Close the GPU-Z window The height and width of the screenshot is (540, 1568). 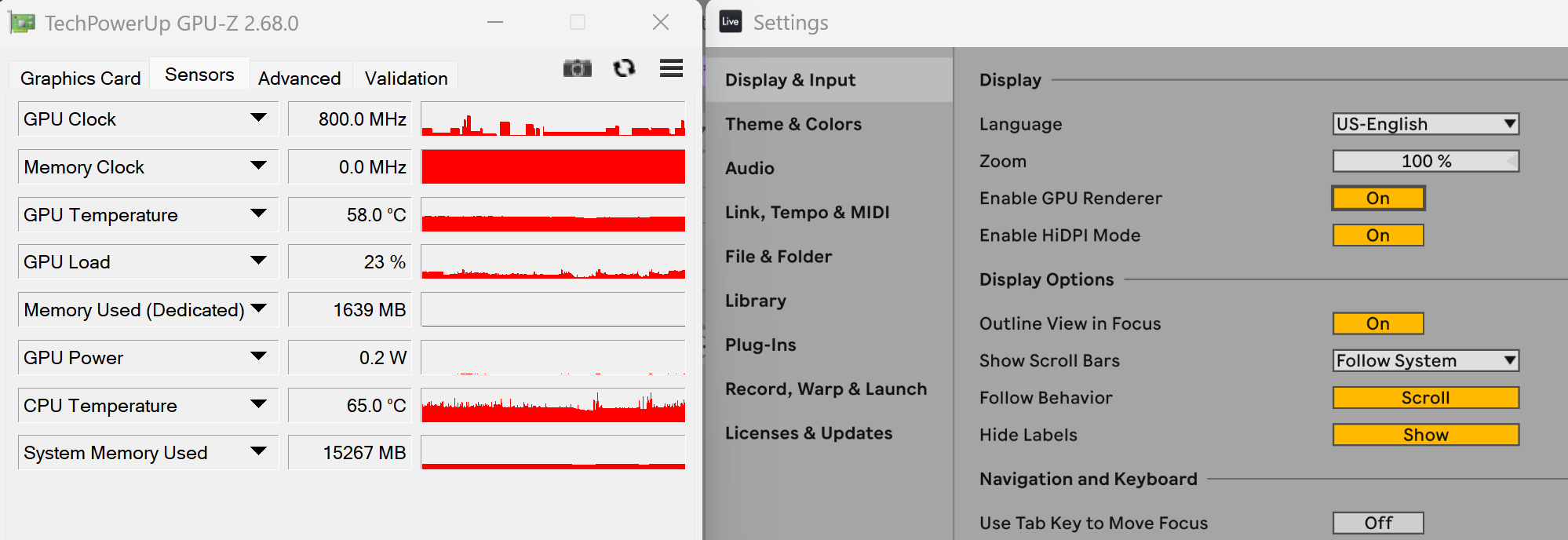click(661, 23)
